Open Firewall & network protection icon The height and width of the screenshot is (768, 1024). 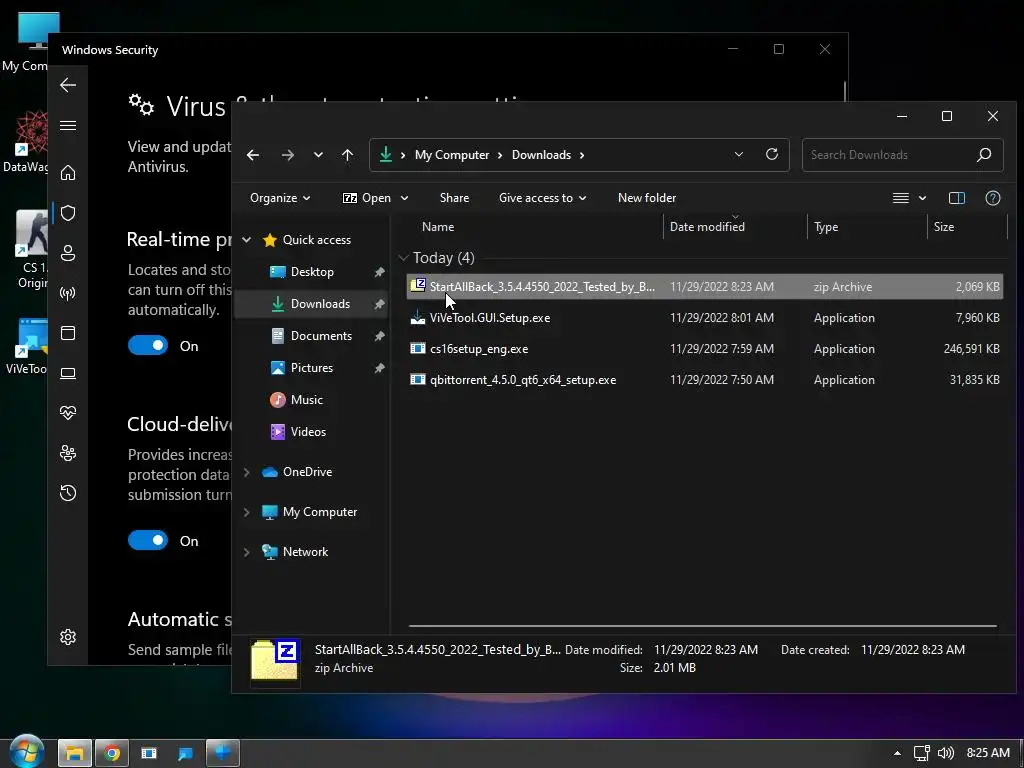[x=68, y=293]
